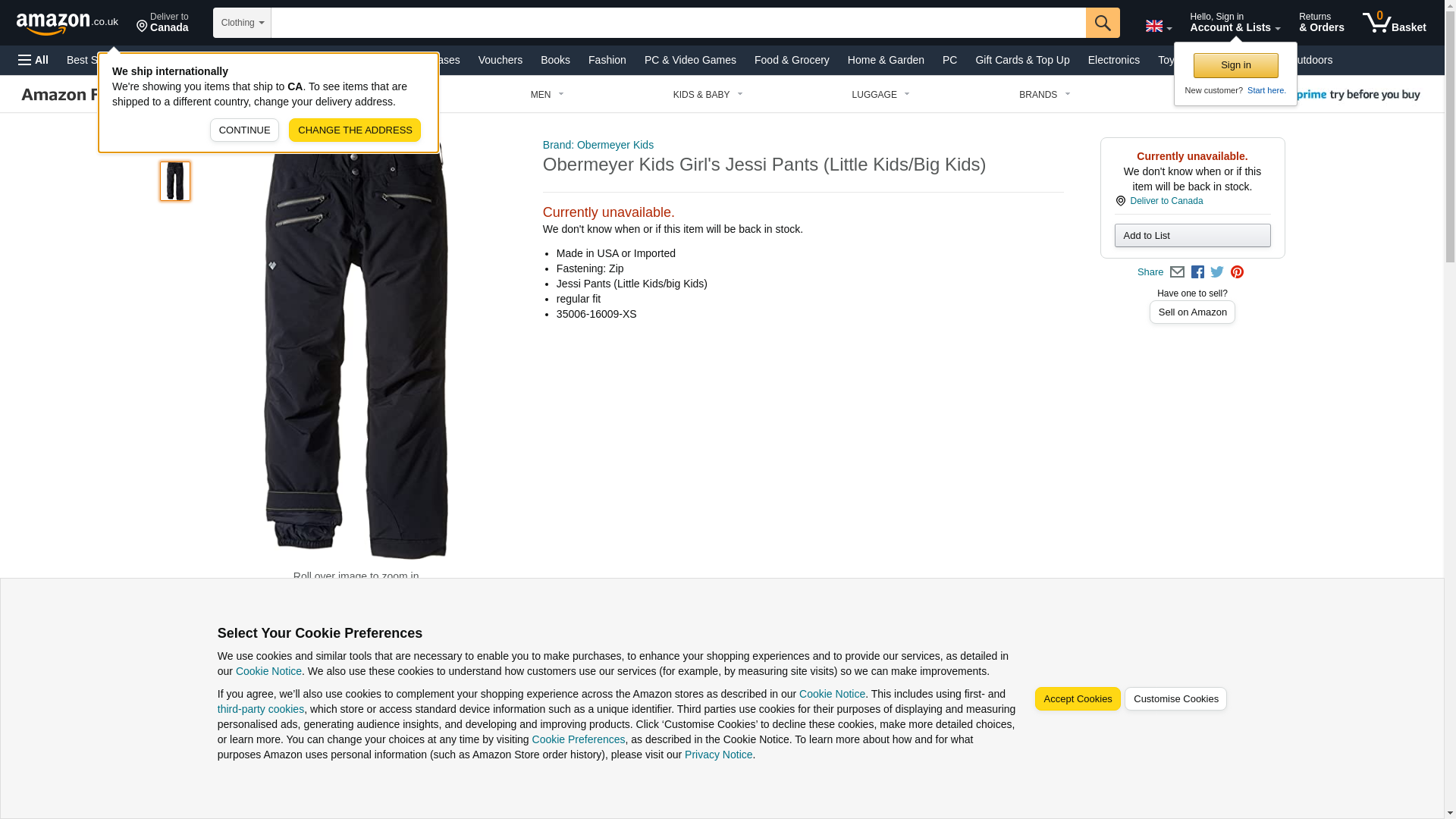
Task: Select the black pants thumbnail image
Action: (175, 181)
